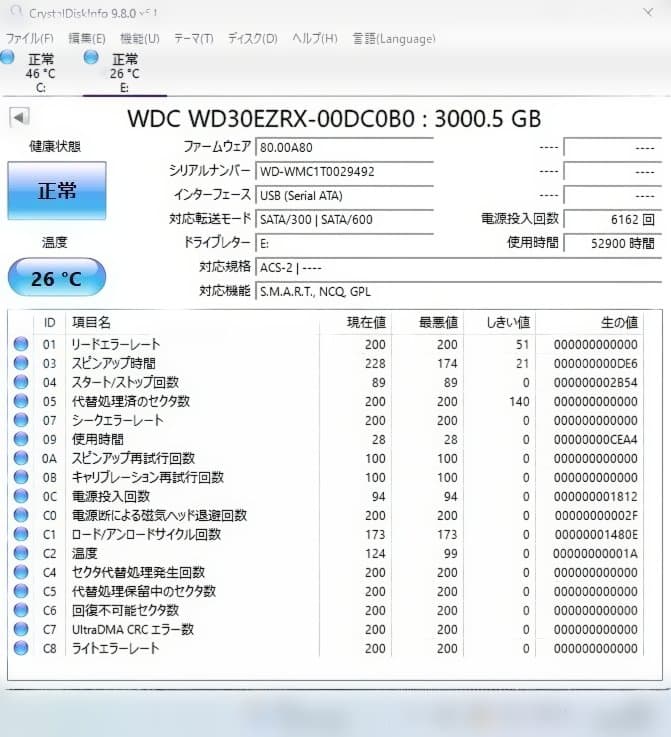
Task: Open the 機能(U) menu
Action: click(140, 38)
